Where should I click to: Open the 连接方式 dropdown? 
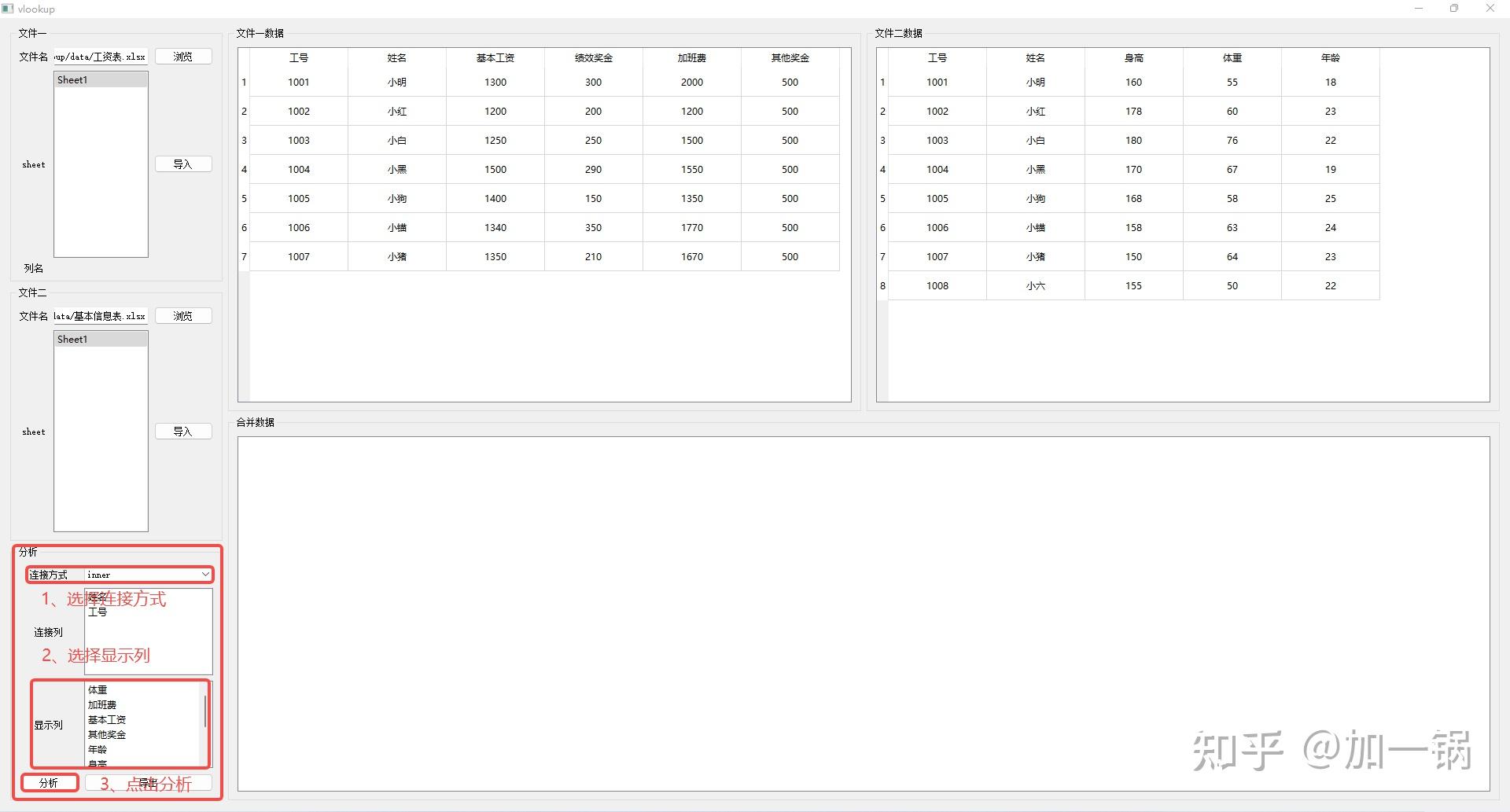(x=204, y=575)
